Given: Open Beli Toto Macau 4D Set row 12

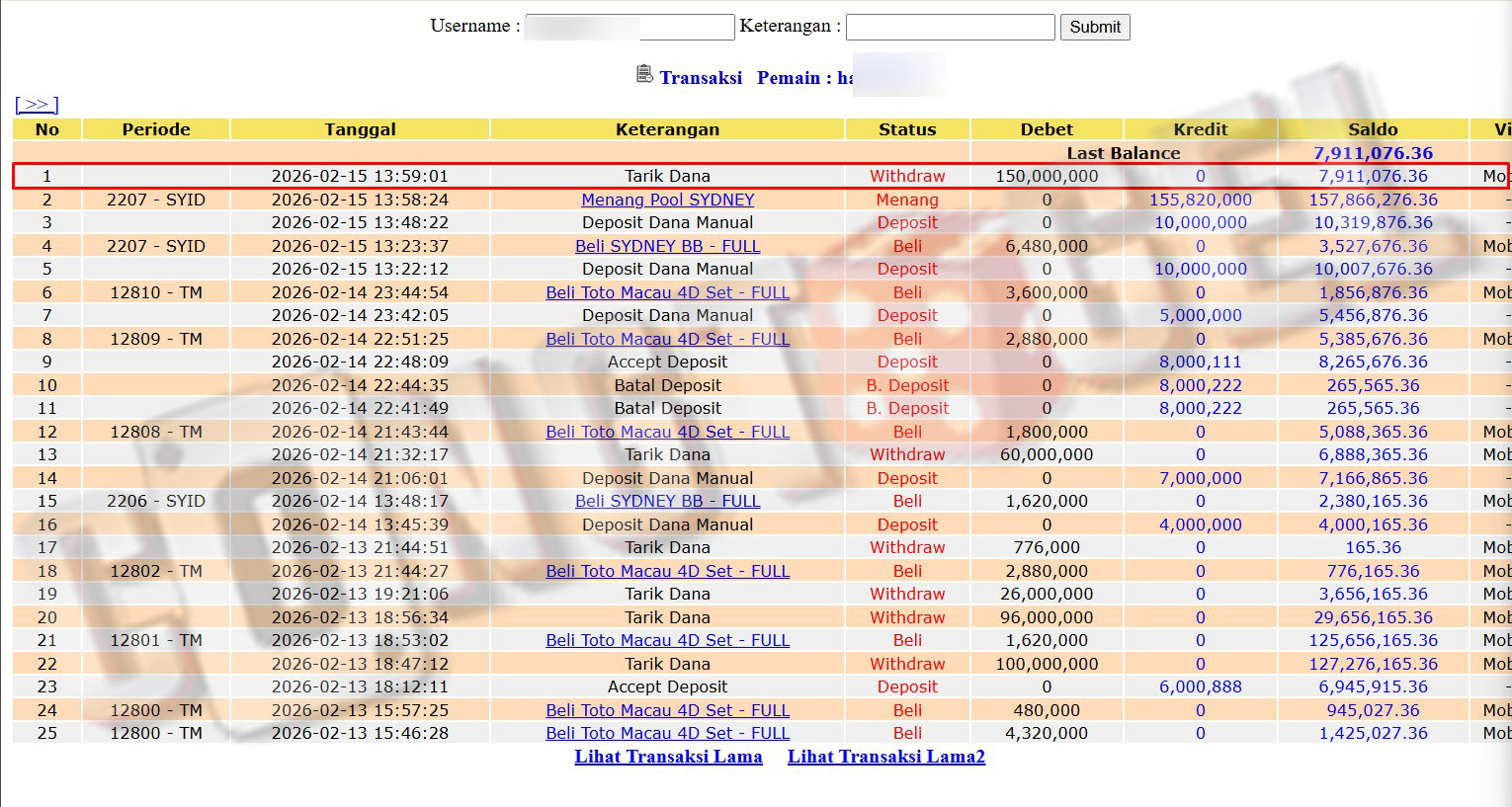Looking at the screenshot, I should click(x=667, y=432).
